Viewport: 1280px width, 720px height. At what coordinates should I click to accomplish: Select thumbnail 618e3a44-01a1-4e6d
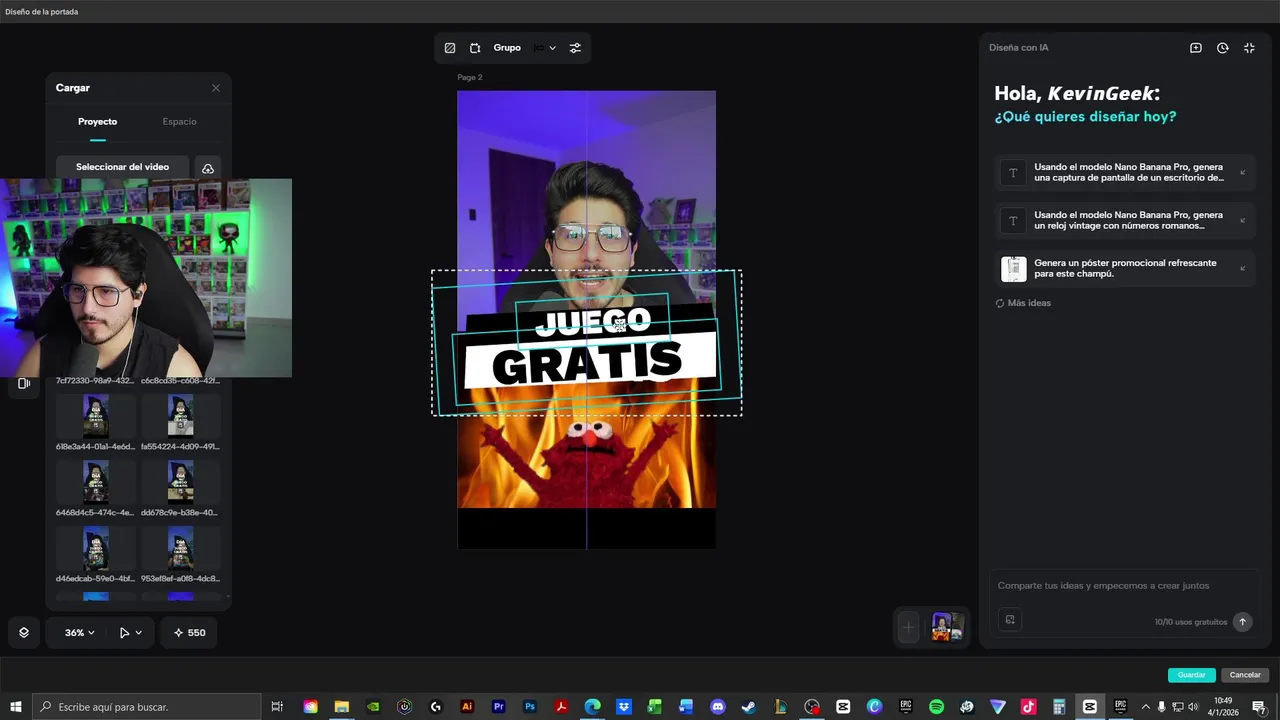tap(96, 415)
